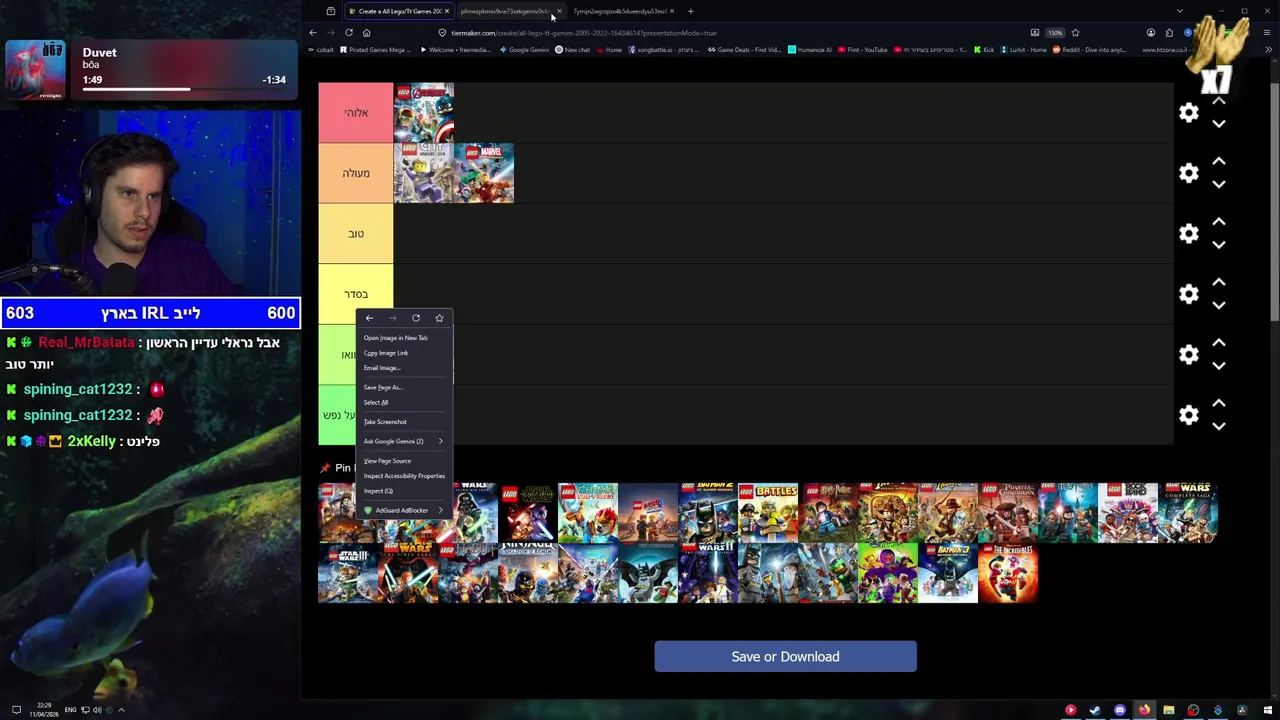Screen dimensions: 1280x720
Task: Move the טוב tier row up
Action: 1219,222
